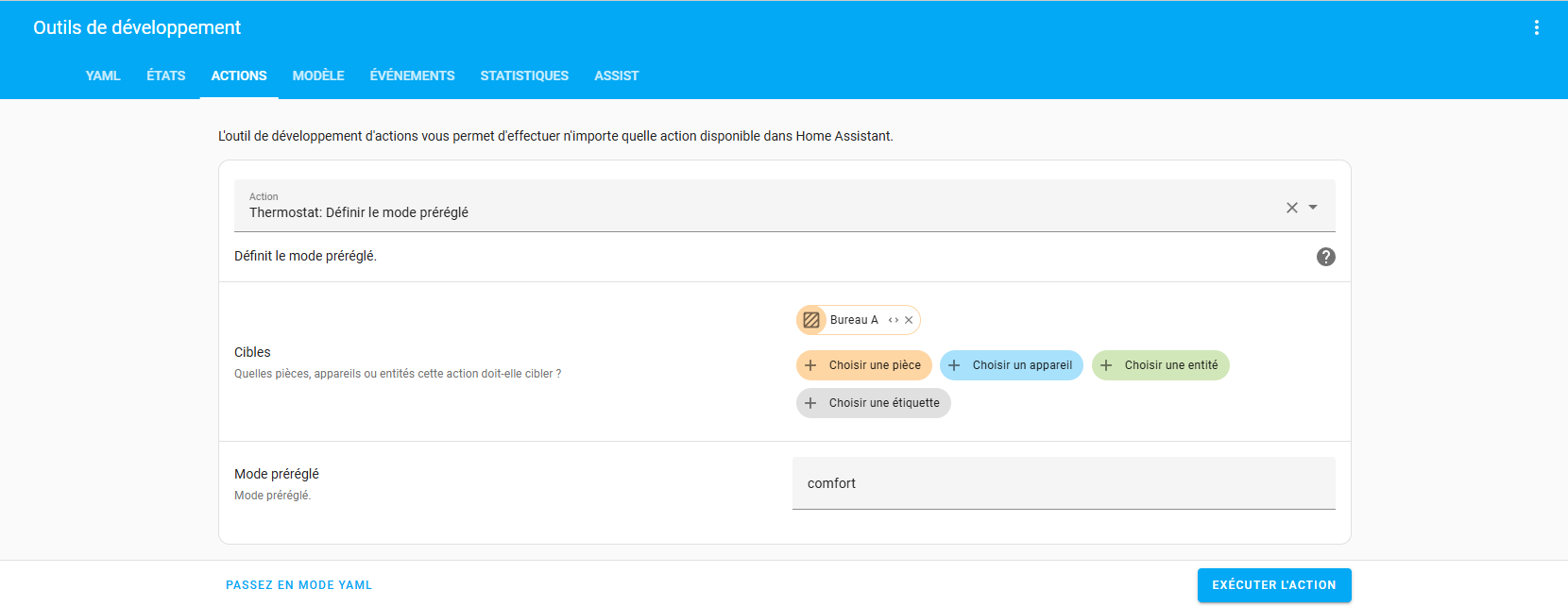Open the three-dot overflow menu
The width and height of the screenshot is (1568, 606).
(x=1536, y=27)
